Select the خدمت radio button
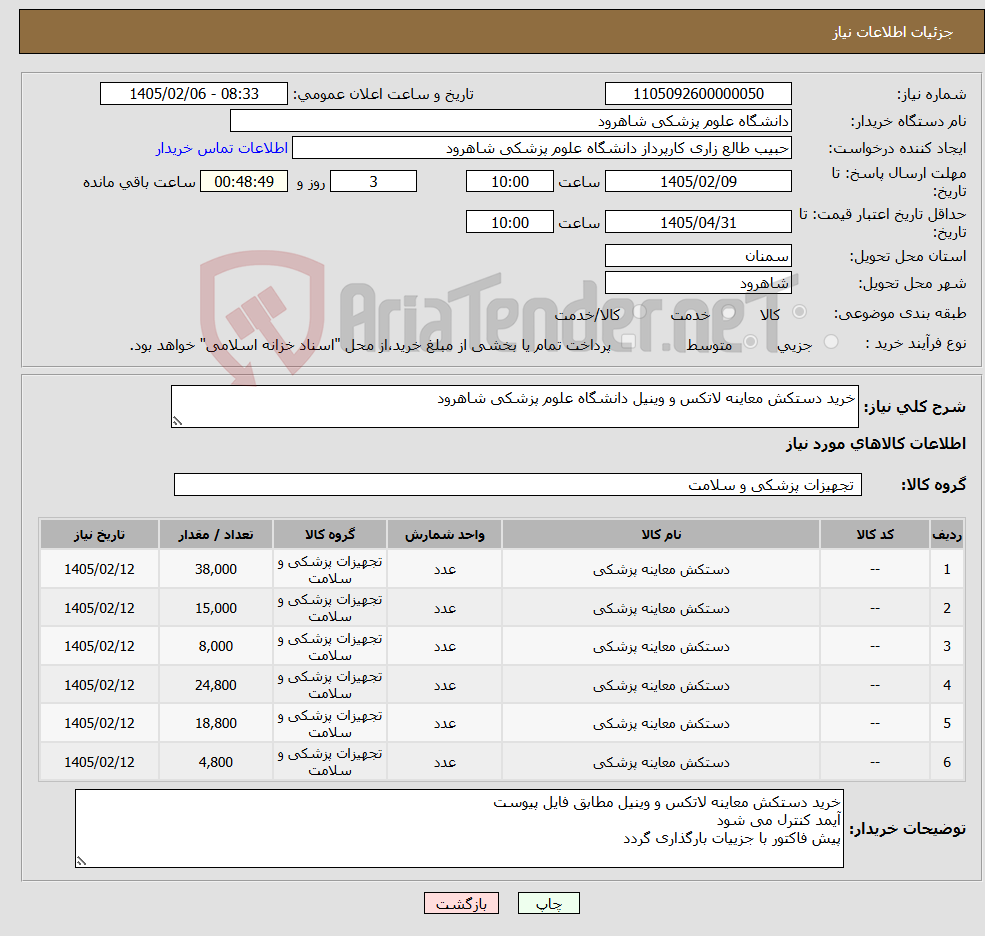 click(729, 312)
